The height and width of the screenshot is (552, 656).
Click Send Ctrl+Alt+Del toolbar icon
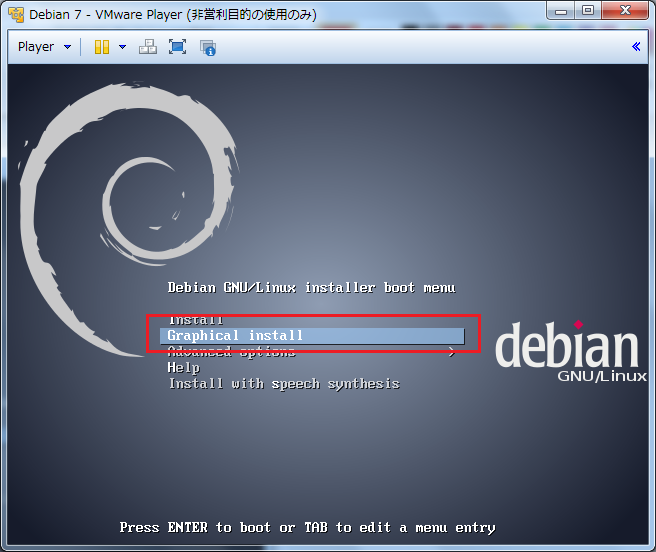click(x=148, y=47)
